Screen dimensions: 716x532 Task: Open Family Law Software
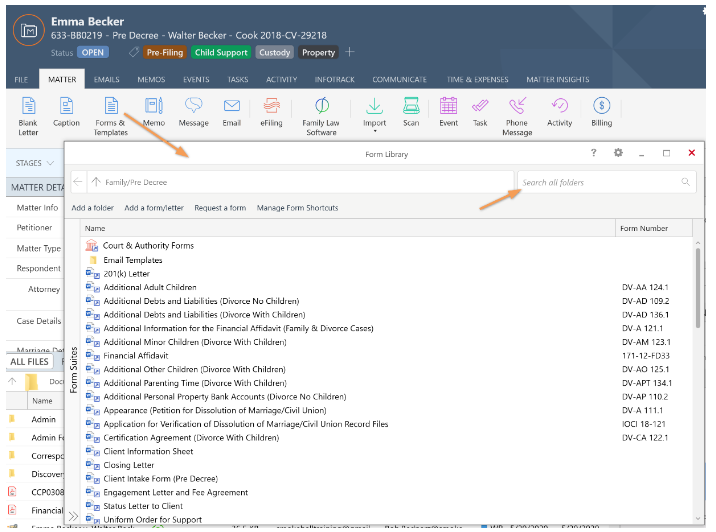coord(321,116)
